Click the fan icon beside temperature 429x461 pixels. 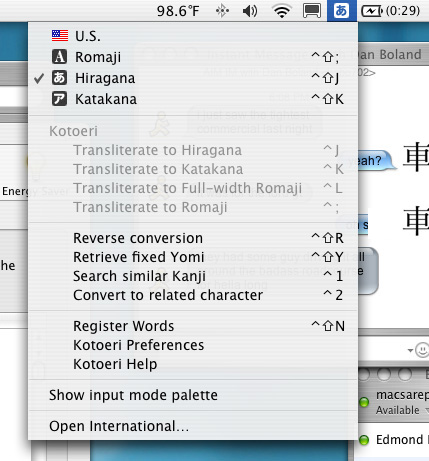pos(222,11)
